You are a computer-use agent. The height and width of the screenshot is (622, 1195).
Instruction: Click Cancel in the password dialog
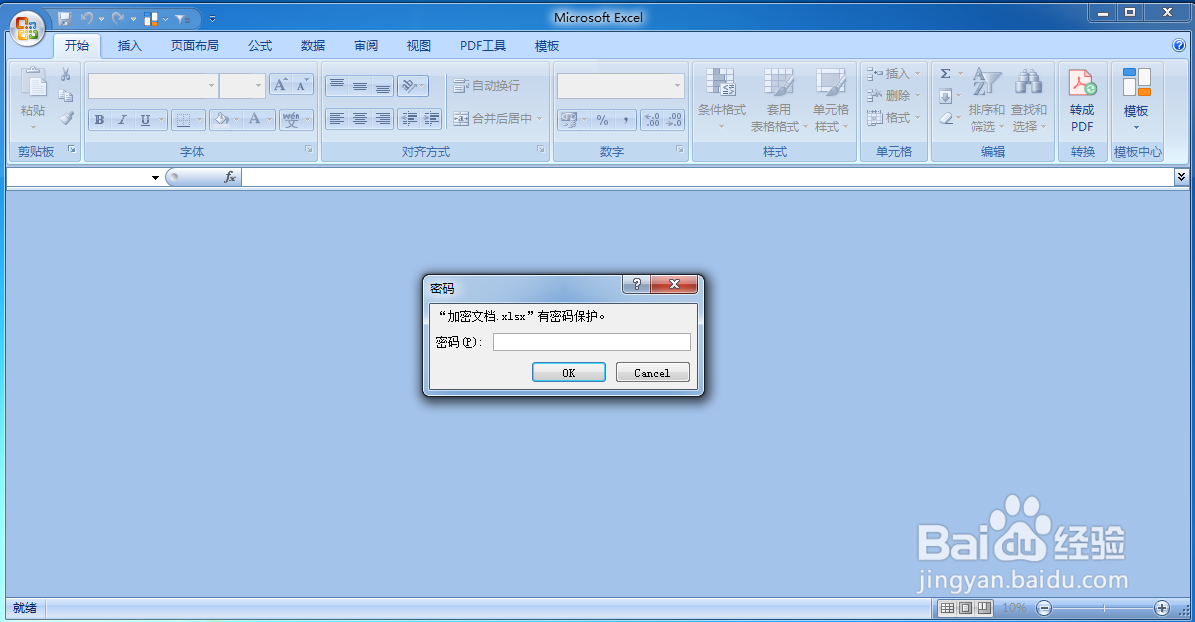(652, 373)
